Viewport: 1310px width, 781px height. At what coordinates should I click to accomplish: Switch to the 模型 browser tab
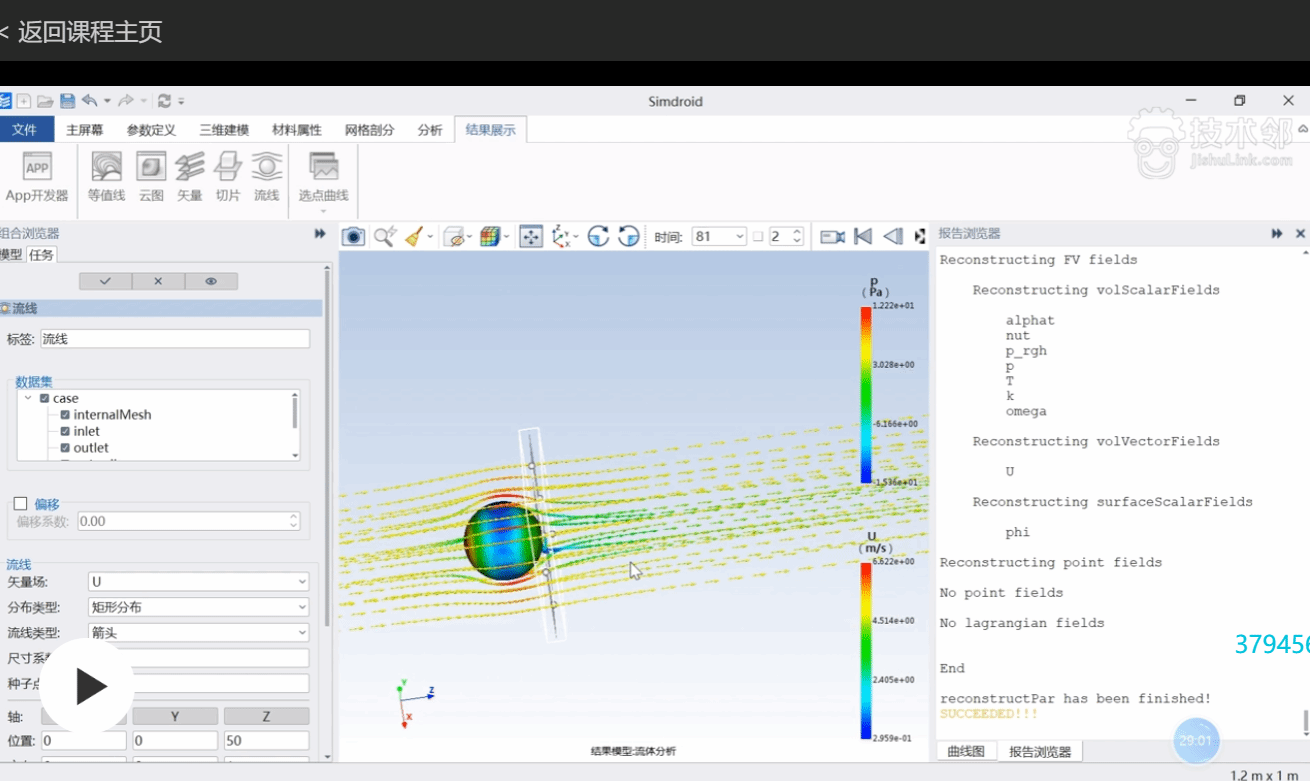click(x=11, y=255)
